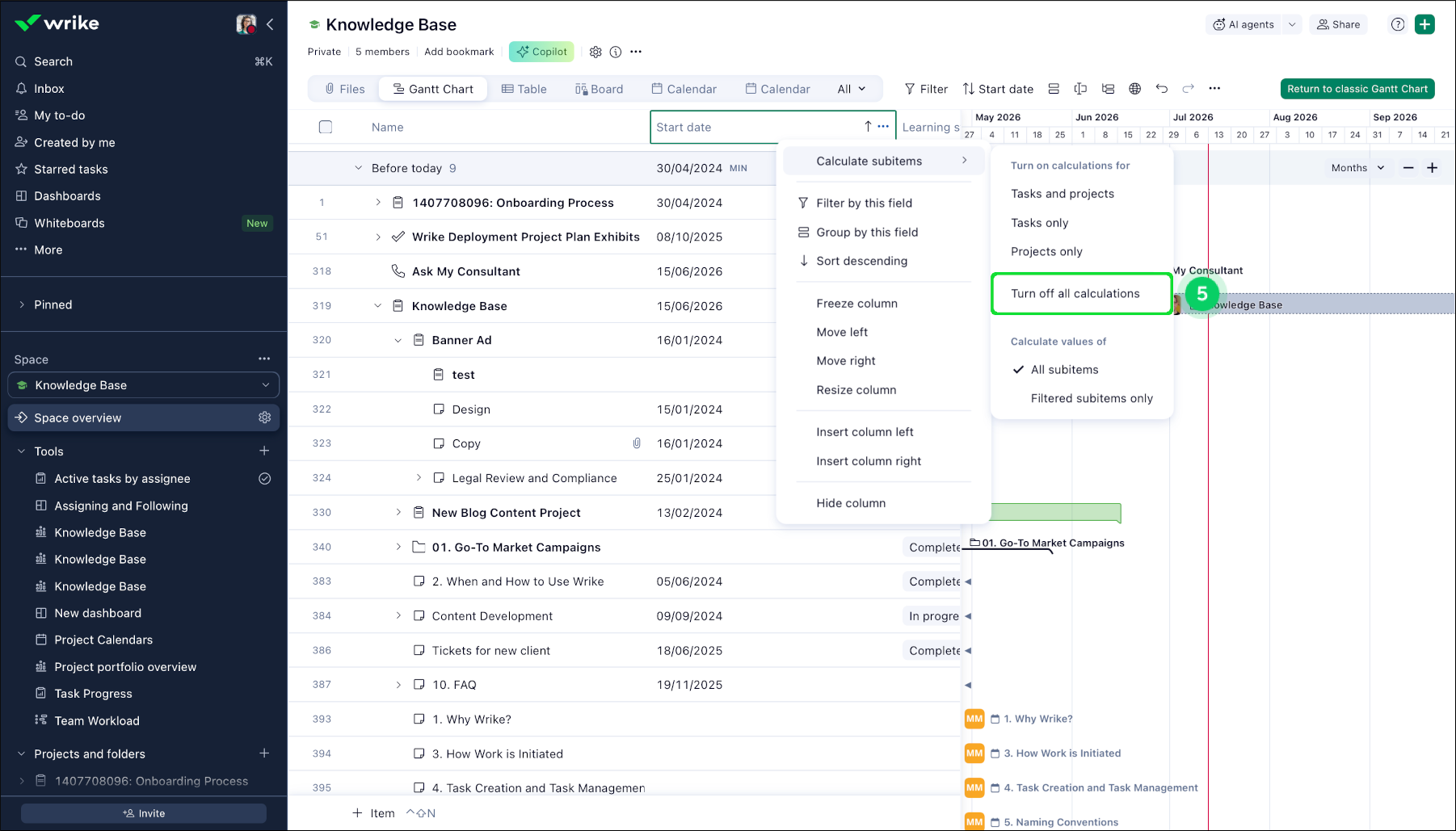Open the Months timescale dropdown
Viewport: 1456px width, 831px height.
click(1358, 168)
